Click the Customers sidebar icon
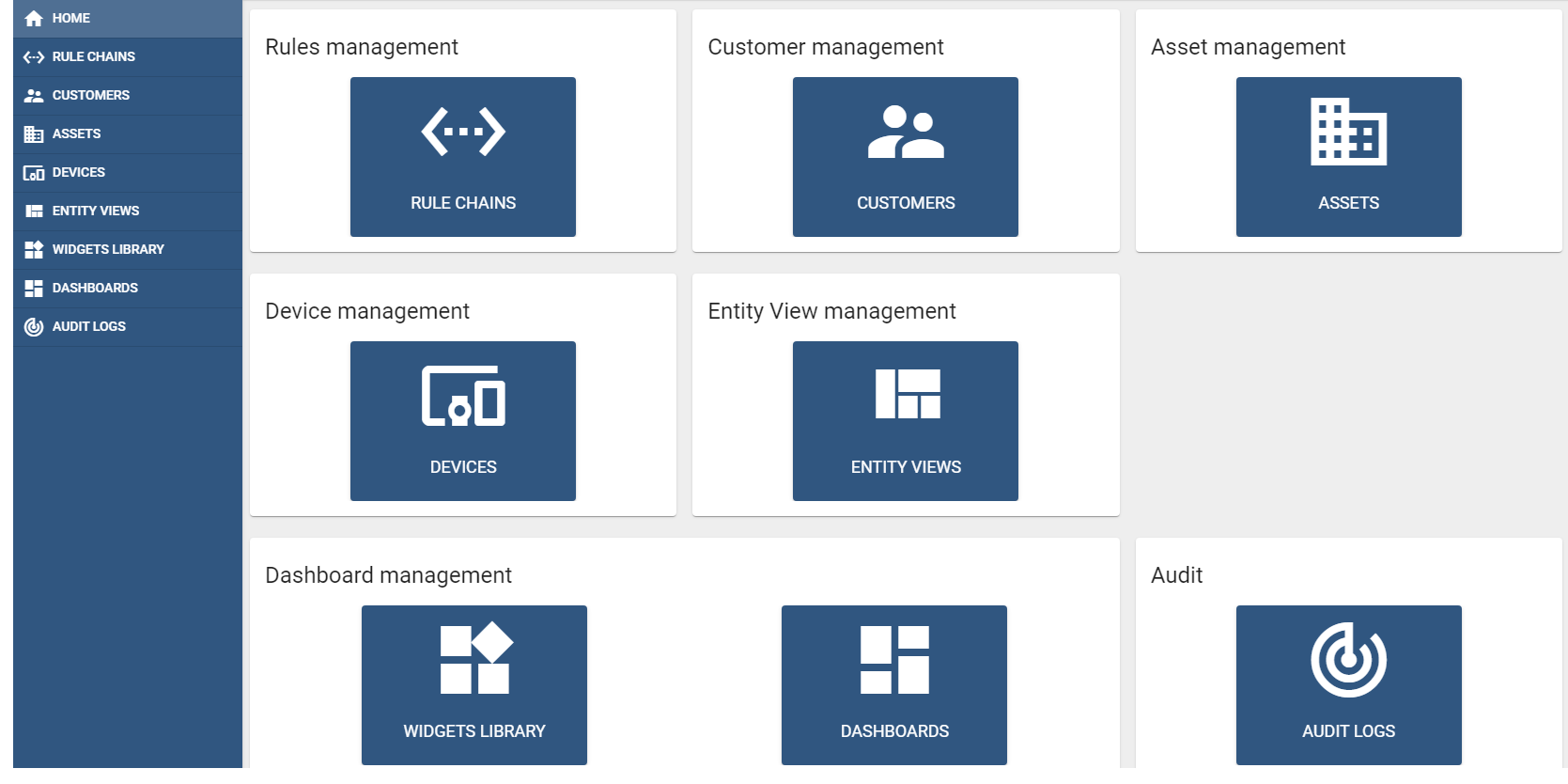 click(x=34, y=96)
